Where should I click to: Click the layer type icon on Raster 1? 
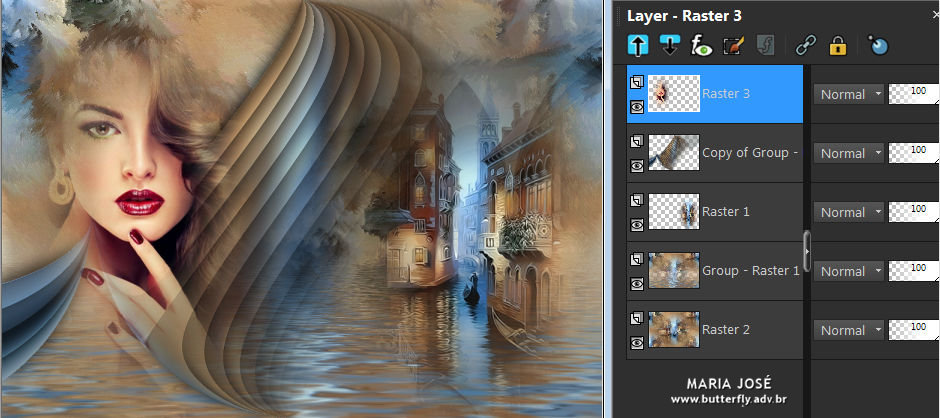coord(637,200)
